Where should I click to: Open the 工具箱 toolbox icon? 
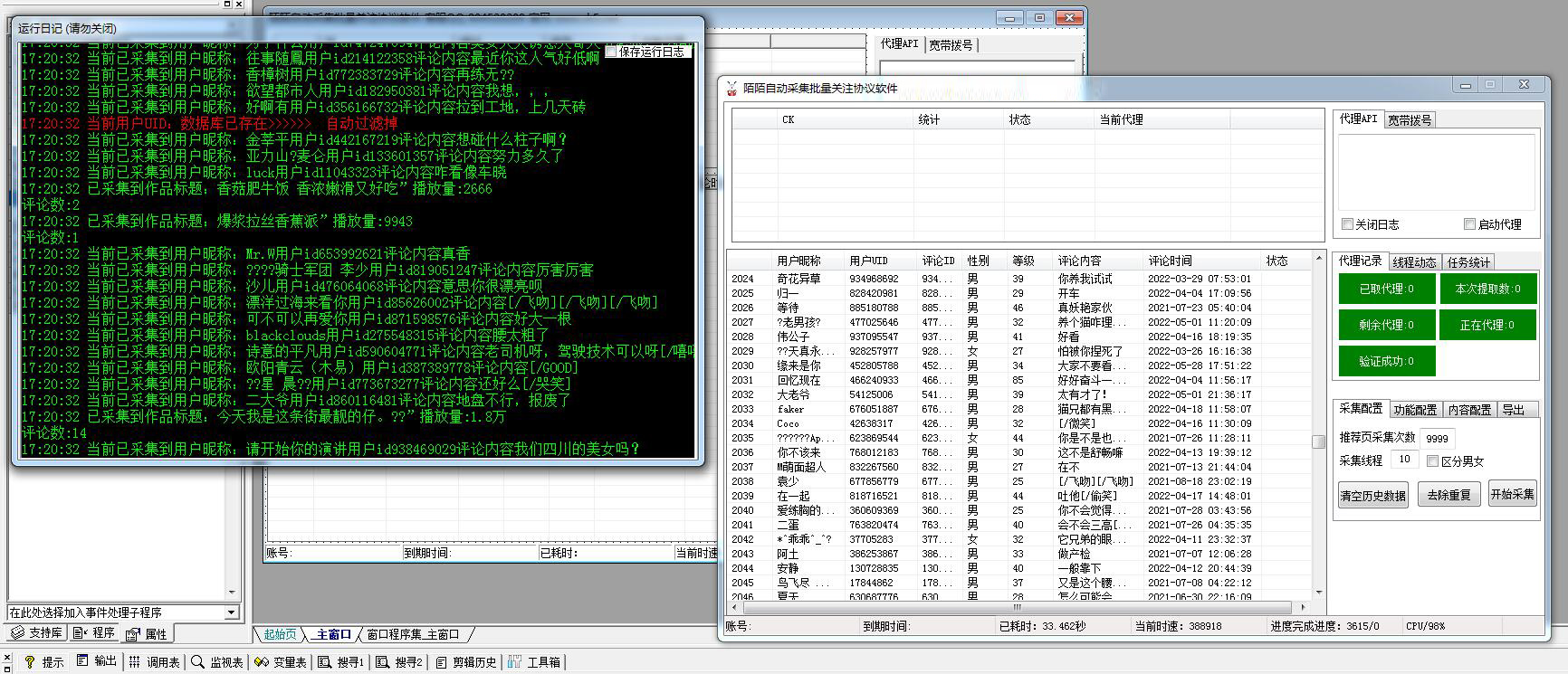[514, 662]
